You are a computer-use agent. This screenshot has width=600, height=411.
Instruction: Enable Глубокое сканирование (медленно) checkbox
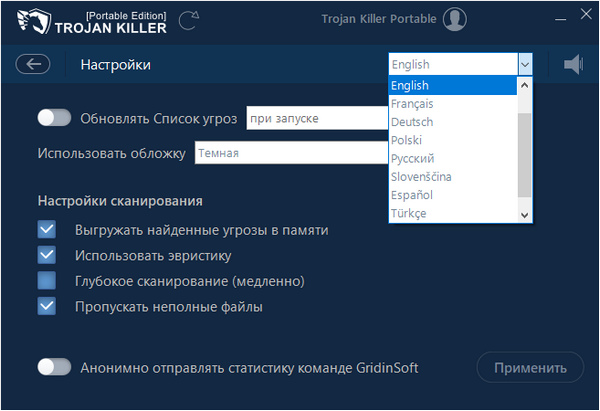pos(47,281)
